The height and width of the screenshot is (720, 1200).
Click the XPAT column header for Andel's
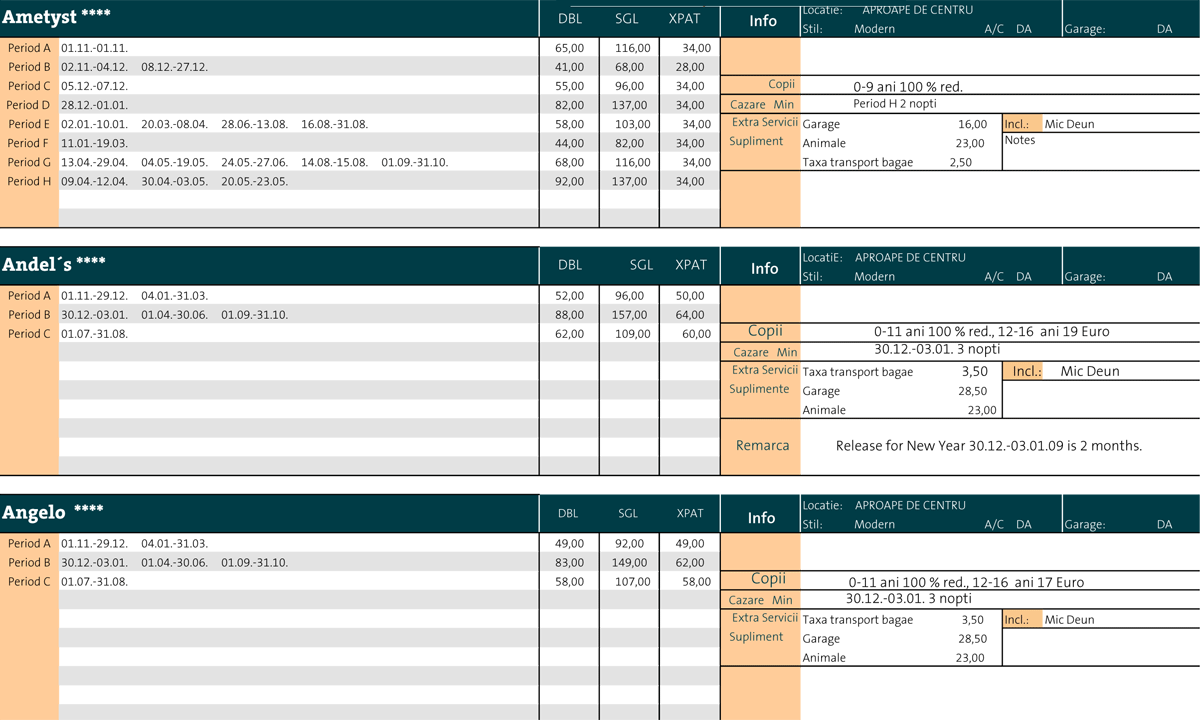tap(691, 265)
